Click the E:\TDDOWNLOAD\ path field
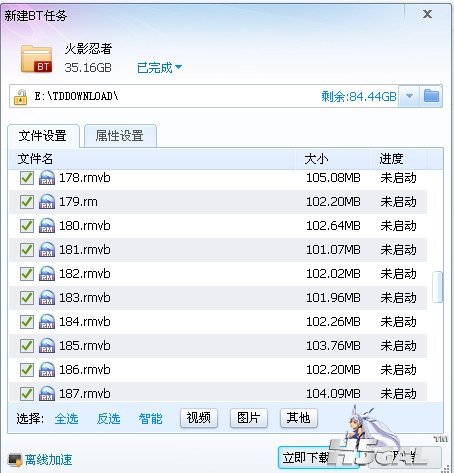Screen dimensions: 454x473 (203, 96)
